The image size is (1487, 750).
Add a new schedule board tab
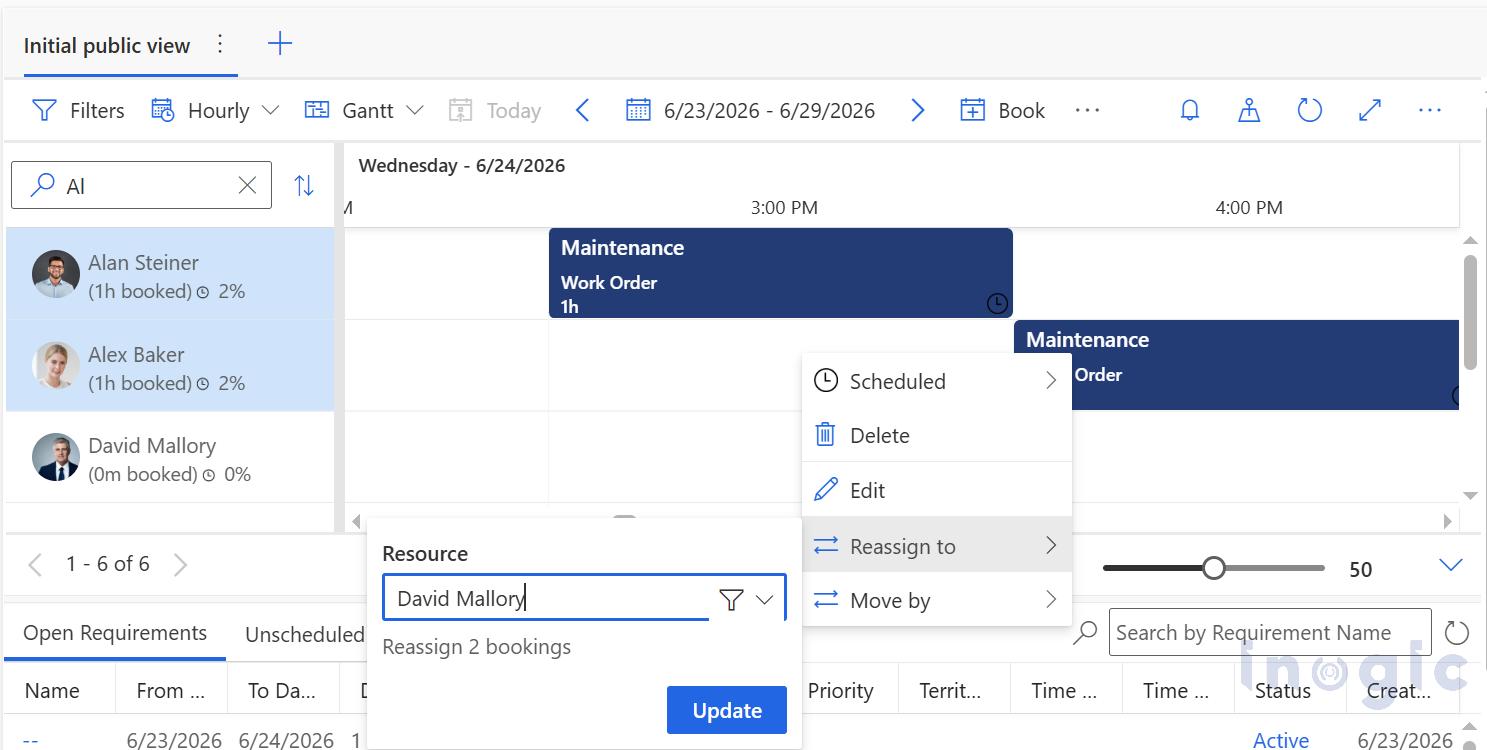click(280, 43)
